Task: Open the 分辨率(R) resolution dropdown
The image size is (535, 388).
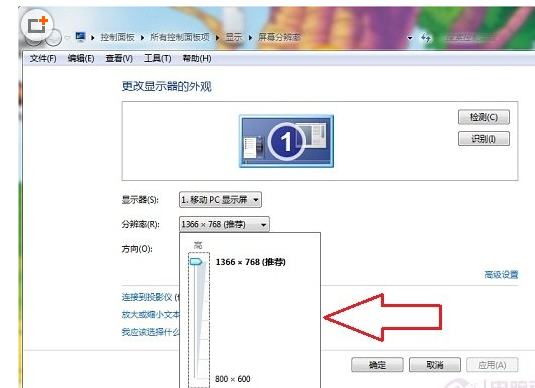Action: (224, 224)
